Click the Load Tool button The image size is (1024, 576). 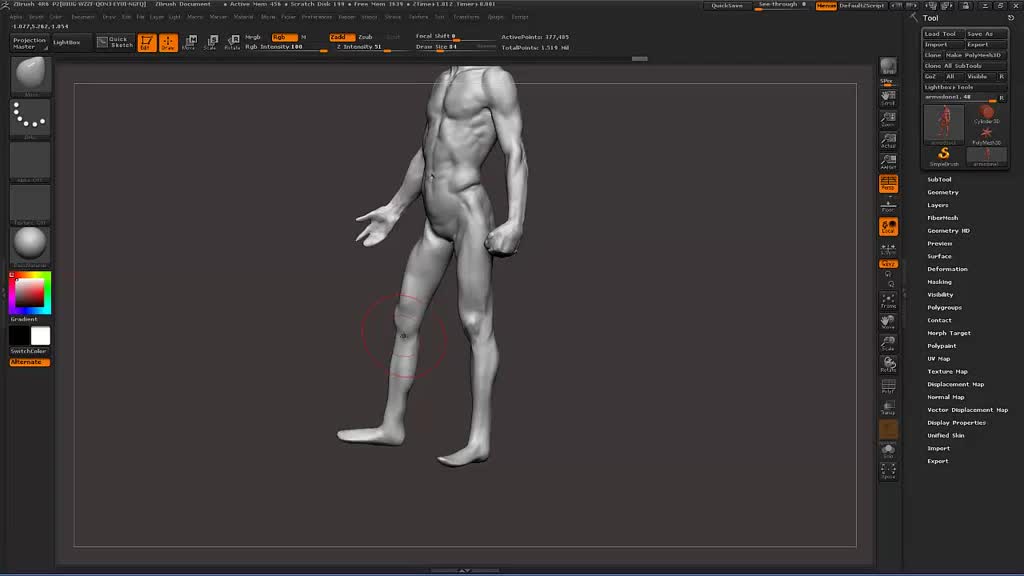(943, 34)
